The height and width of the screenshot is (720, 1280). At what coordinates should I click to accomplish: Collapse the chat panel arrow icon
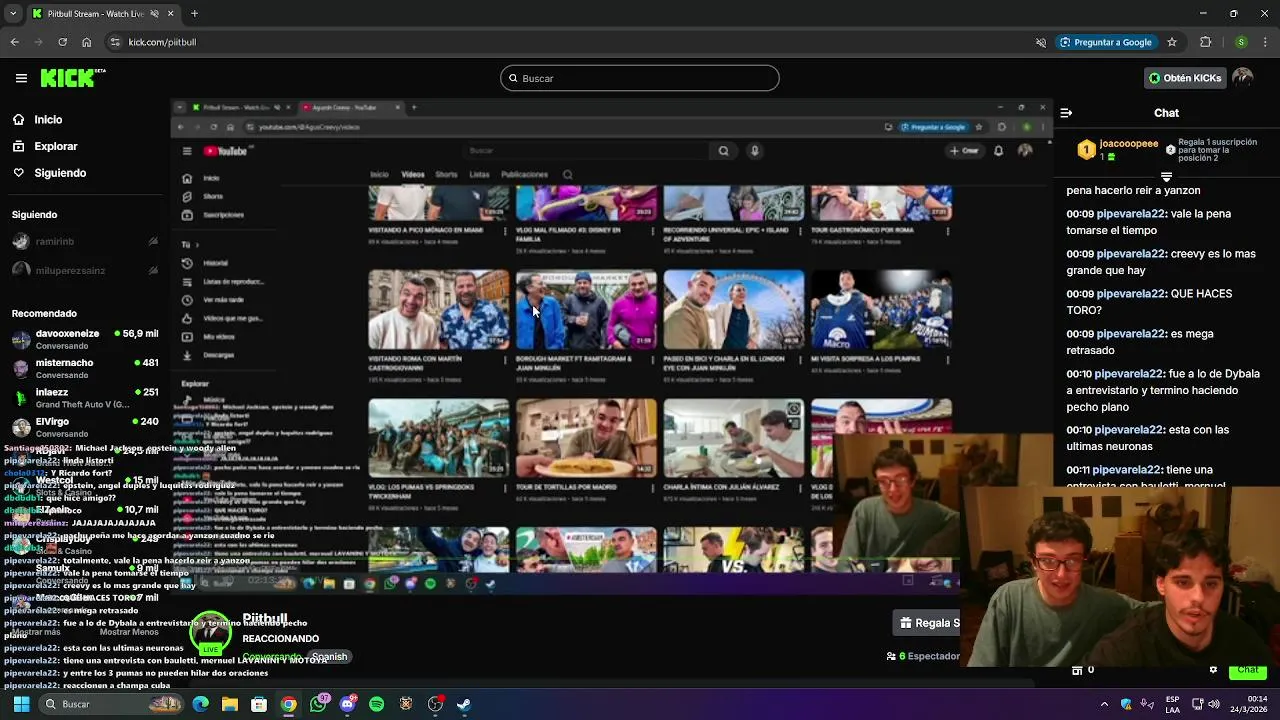tap(1066, 113)
